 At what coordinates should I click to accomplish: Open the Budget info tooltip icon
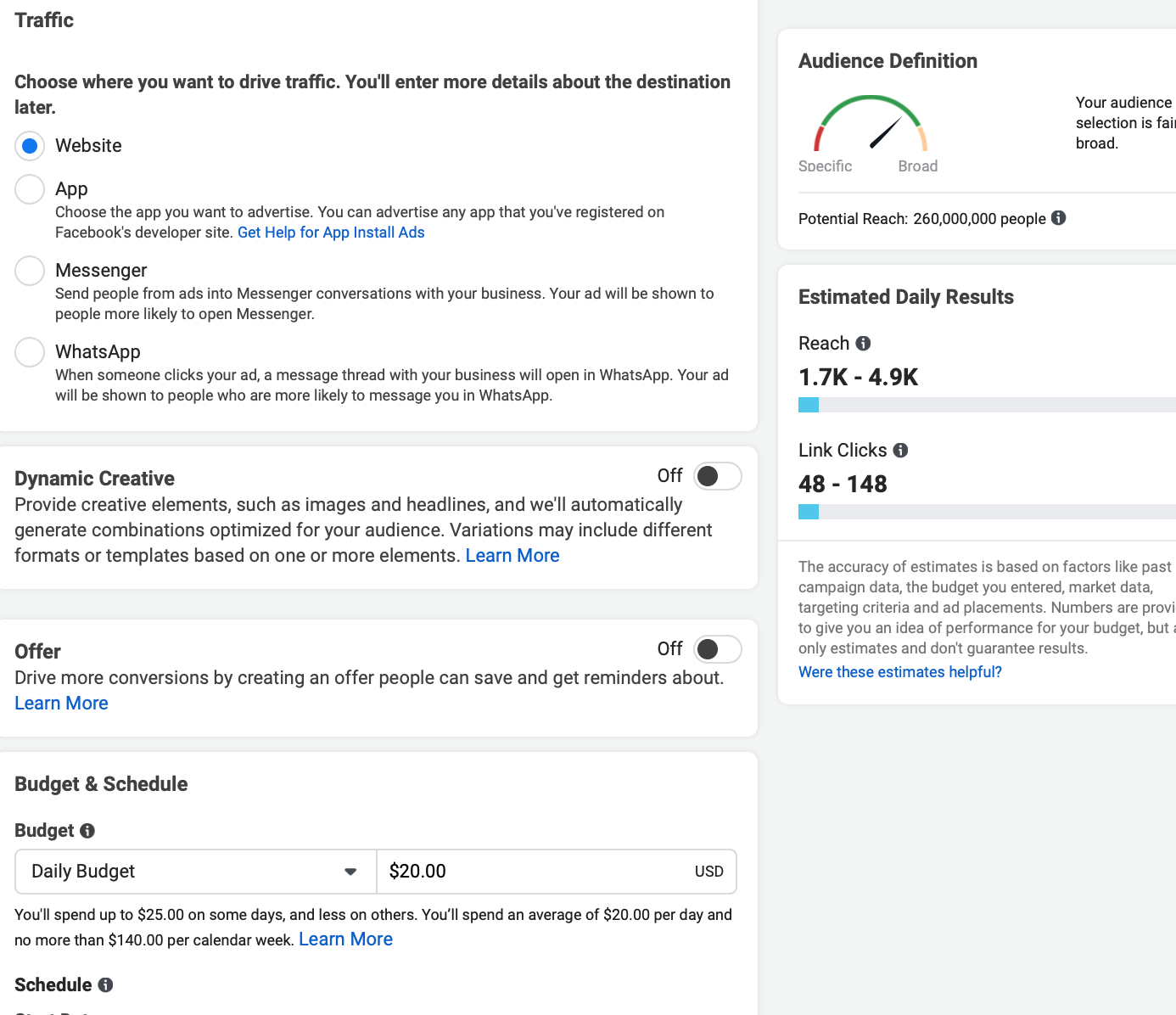pyautogui.click(x=87, y=831)
